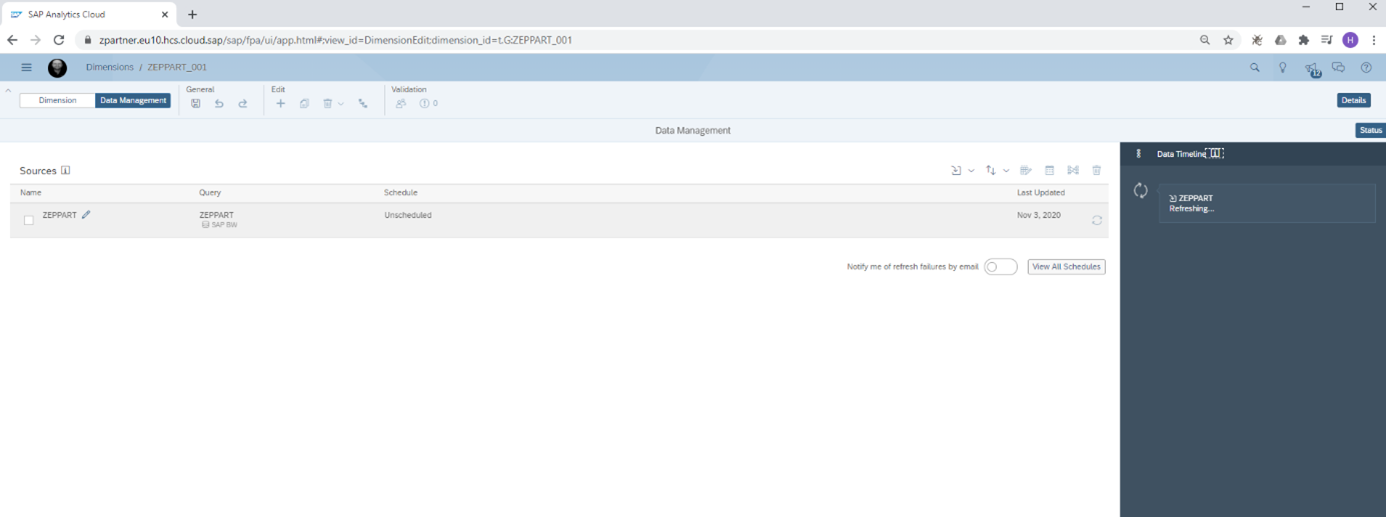Click the user validation icon under Validation

point(400,103)
